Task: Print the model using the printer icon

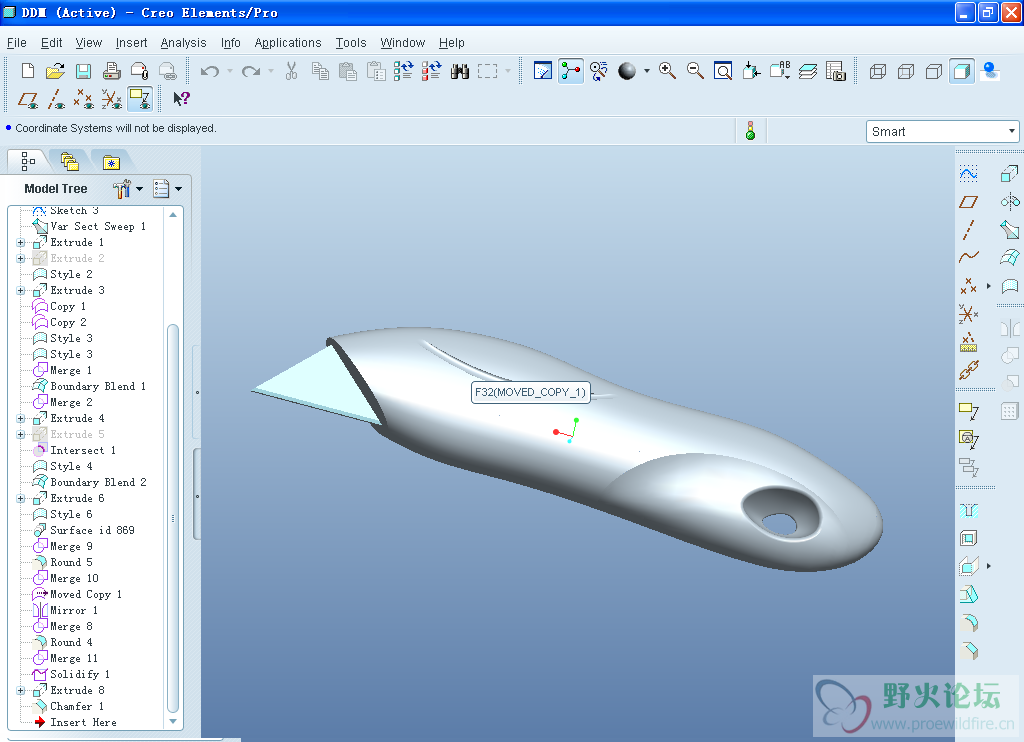Action: (111, 71)
